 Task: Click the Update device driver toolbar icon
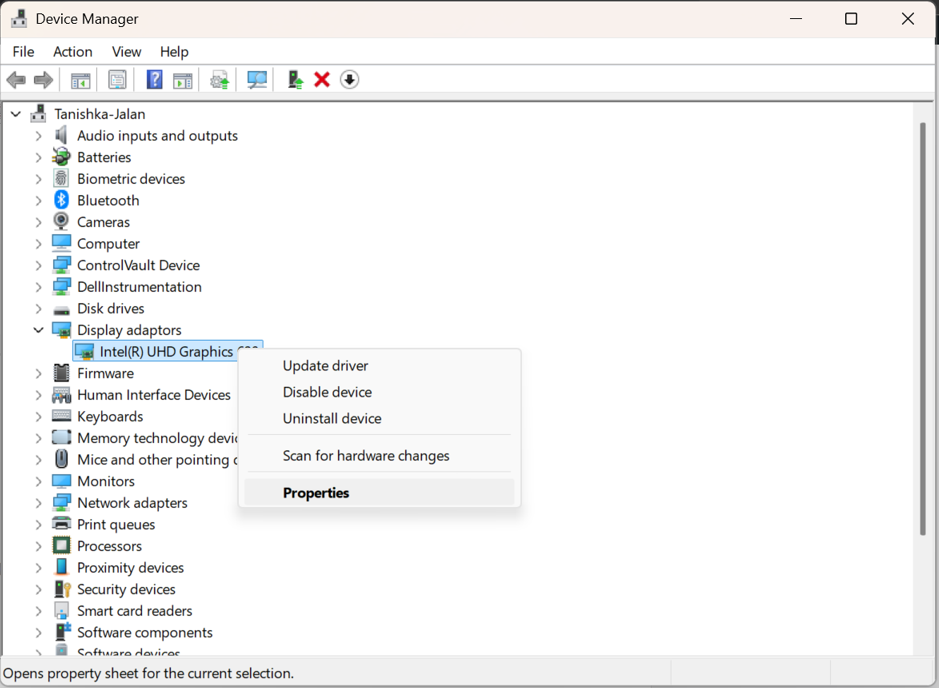click(x=220, y=80)
